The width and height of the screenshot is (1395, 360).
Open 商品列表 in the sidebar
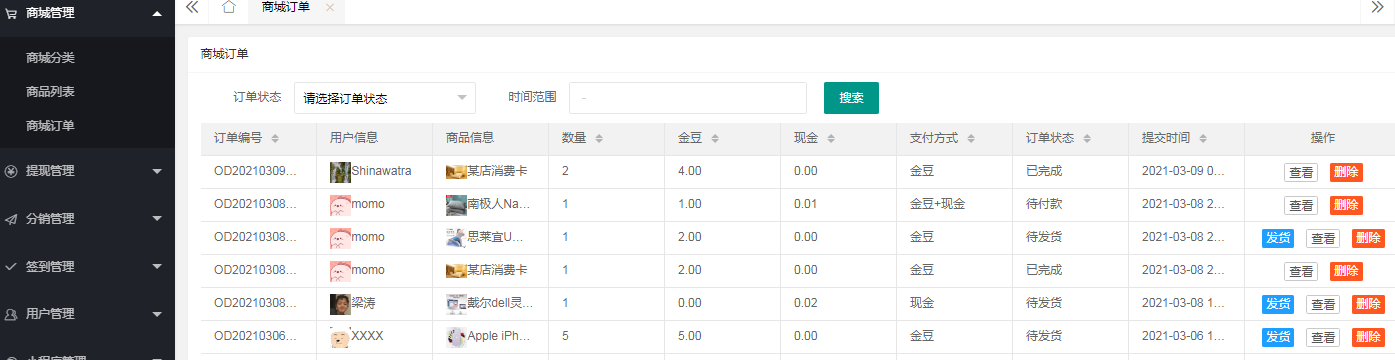point(50,92)
